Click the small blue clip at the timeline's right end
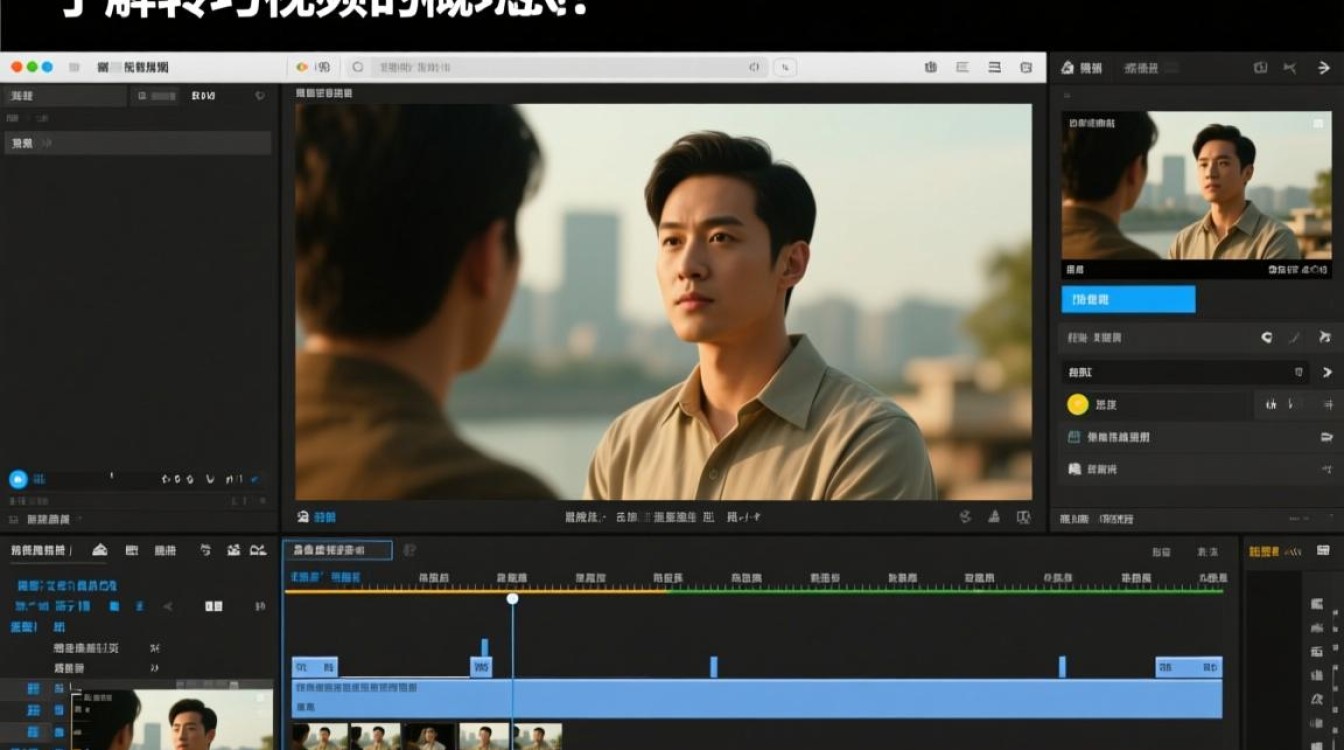This screenshot has height=750, width=1344. coord(1189,667)
